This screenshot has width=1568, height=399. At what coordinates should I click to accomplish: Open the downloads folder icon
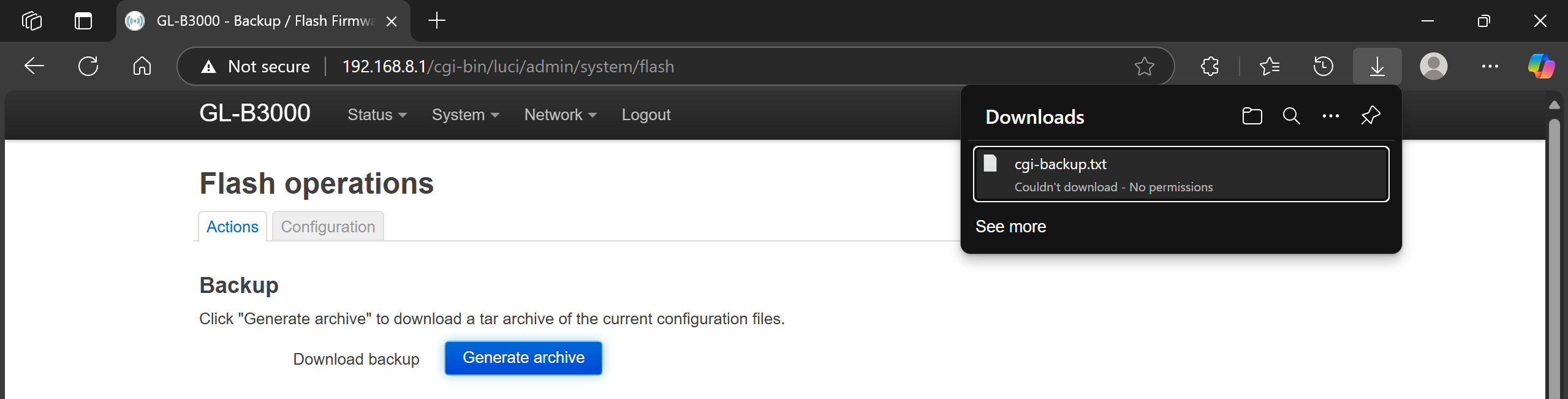(x=1252, y=116)
